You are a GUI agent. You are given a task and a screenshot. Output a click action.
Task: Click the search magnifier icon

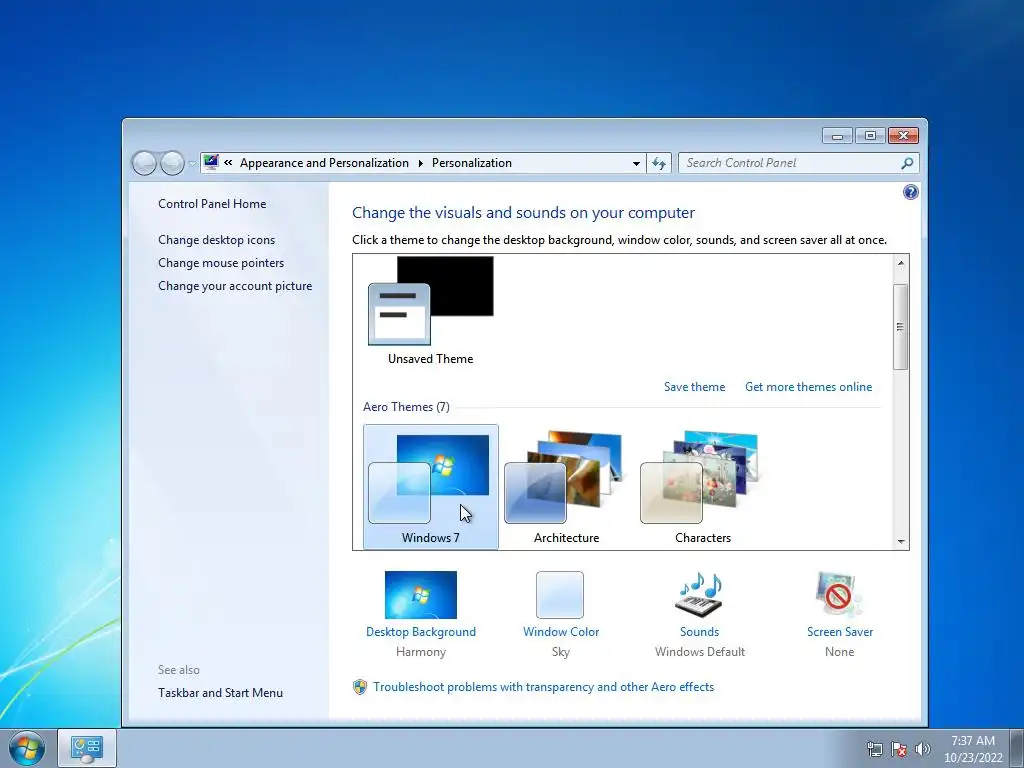pos(907,163)
